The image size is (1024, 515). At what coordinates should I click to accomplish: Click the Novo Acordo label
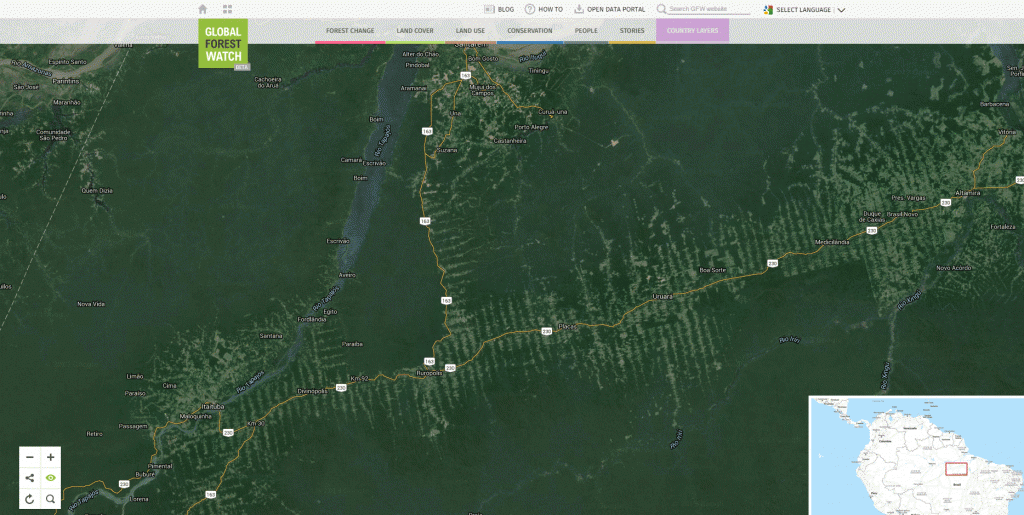pyautogui.click(x=953, y=268)
